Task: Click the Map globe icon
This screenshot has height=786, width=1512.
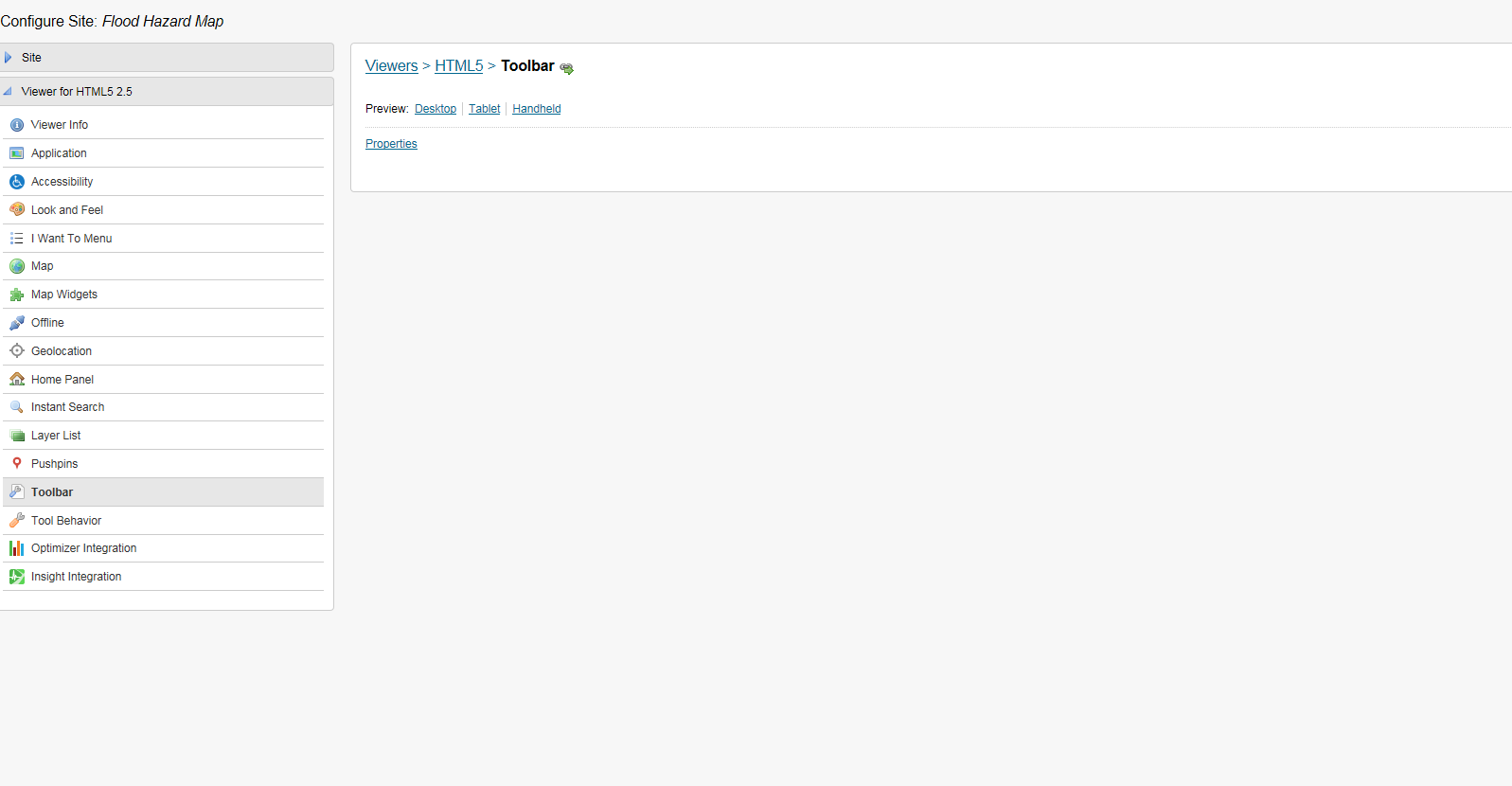Action: (x=17, y=266)
